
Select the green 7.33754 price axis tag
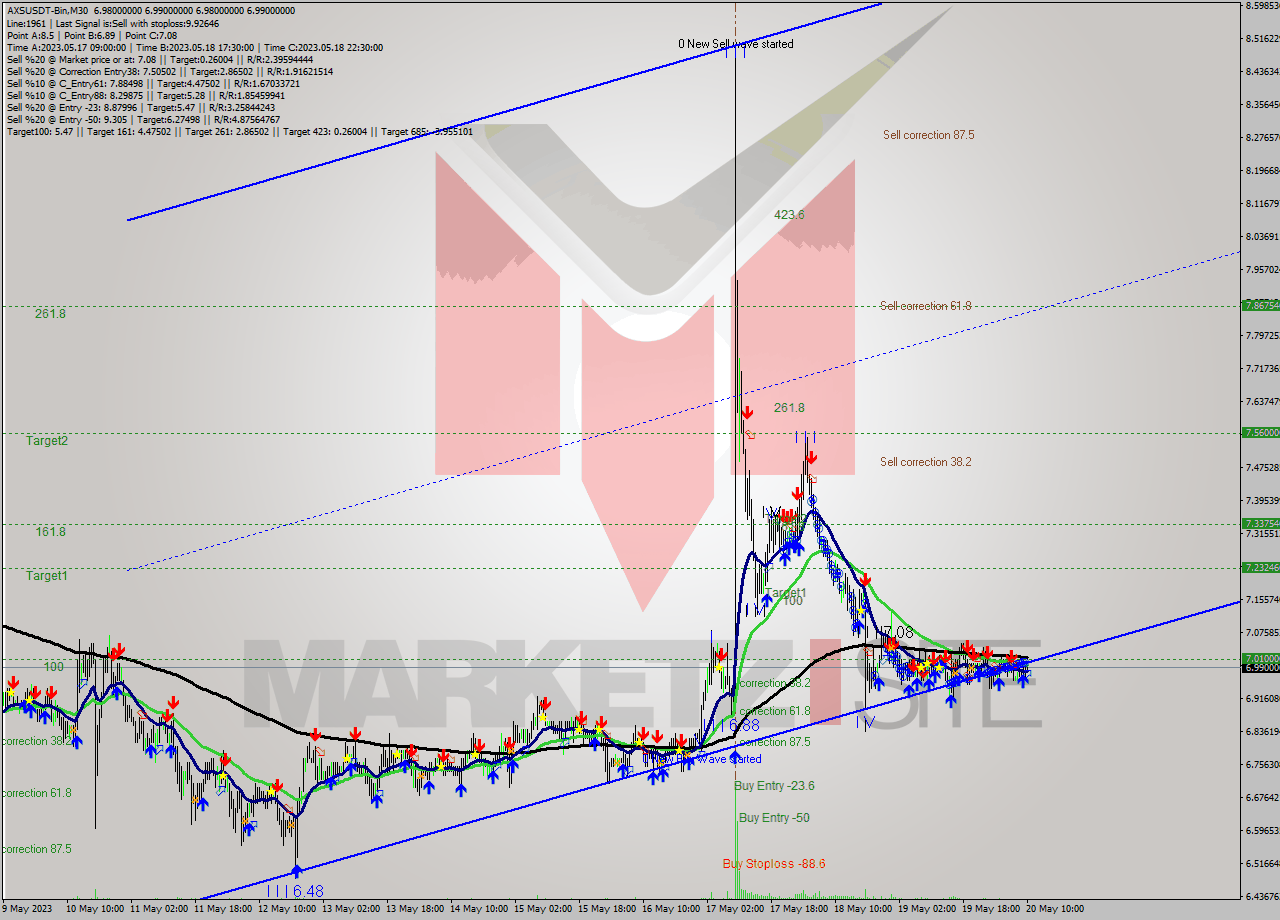[1260, 523]
